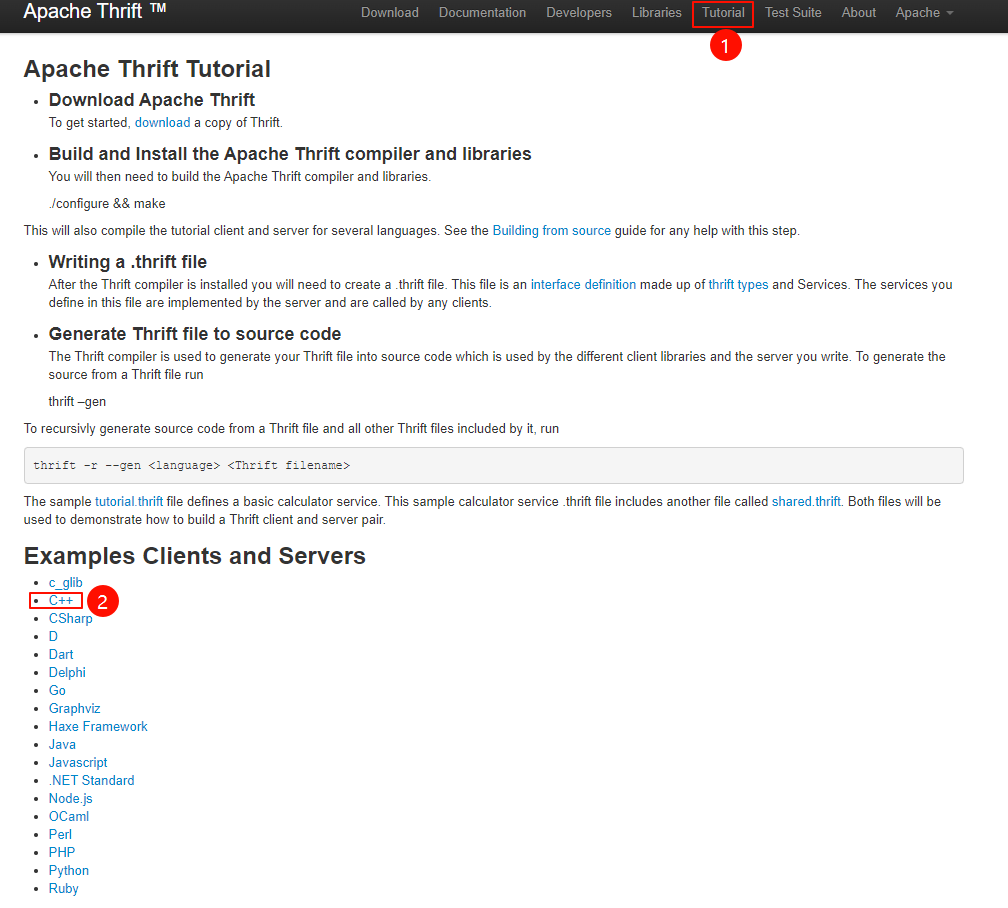Open the PHP example link
This screenshot has width=1008, height=908.
click(x=62, y=853)
